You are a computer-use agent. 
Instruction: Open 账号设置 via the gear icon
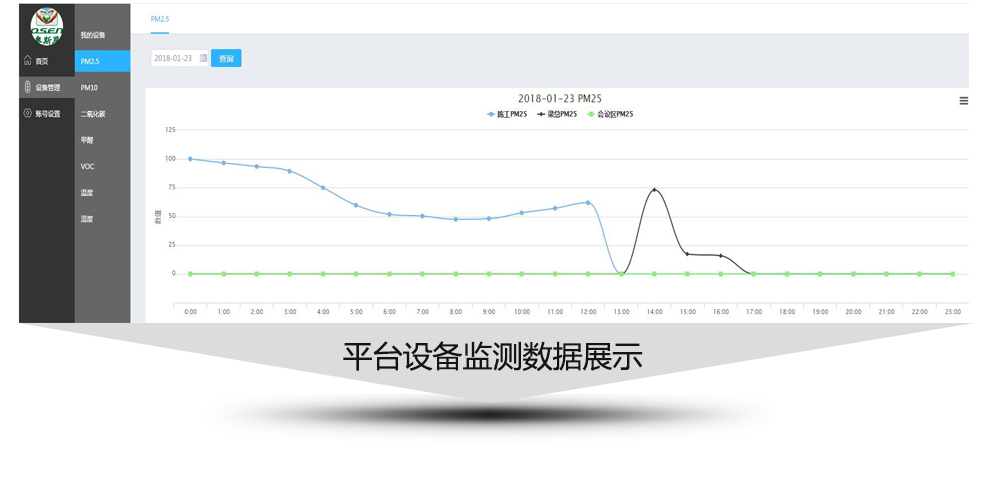[28, 113]
